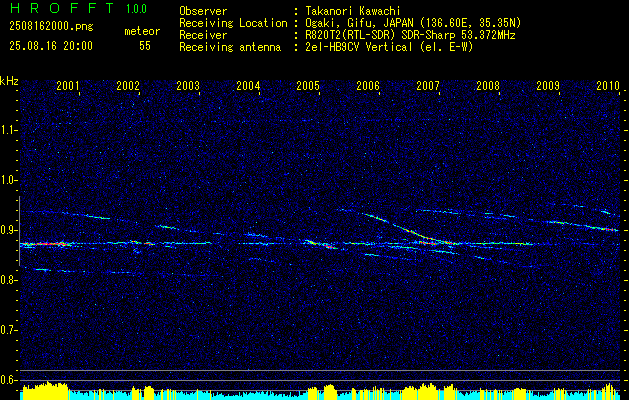Click the gray frequency range bar near 0.9 kHz

click(x=19, y=231)
